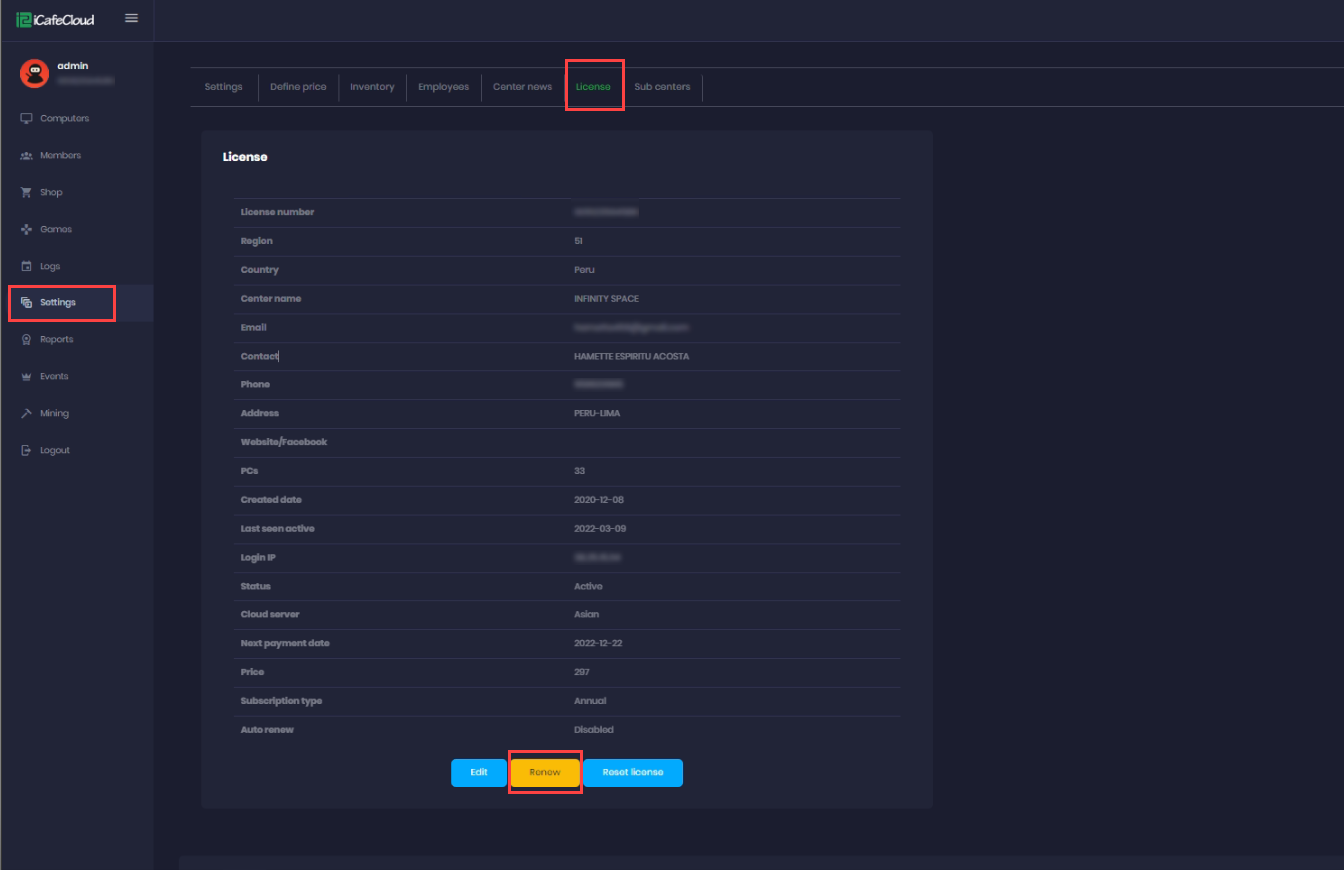
Task: Open Logs via its calendar icon
Action: click(x=27, y=266)
